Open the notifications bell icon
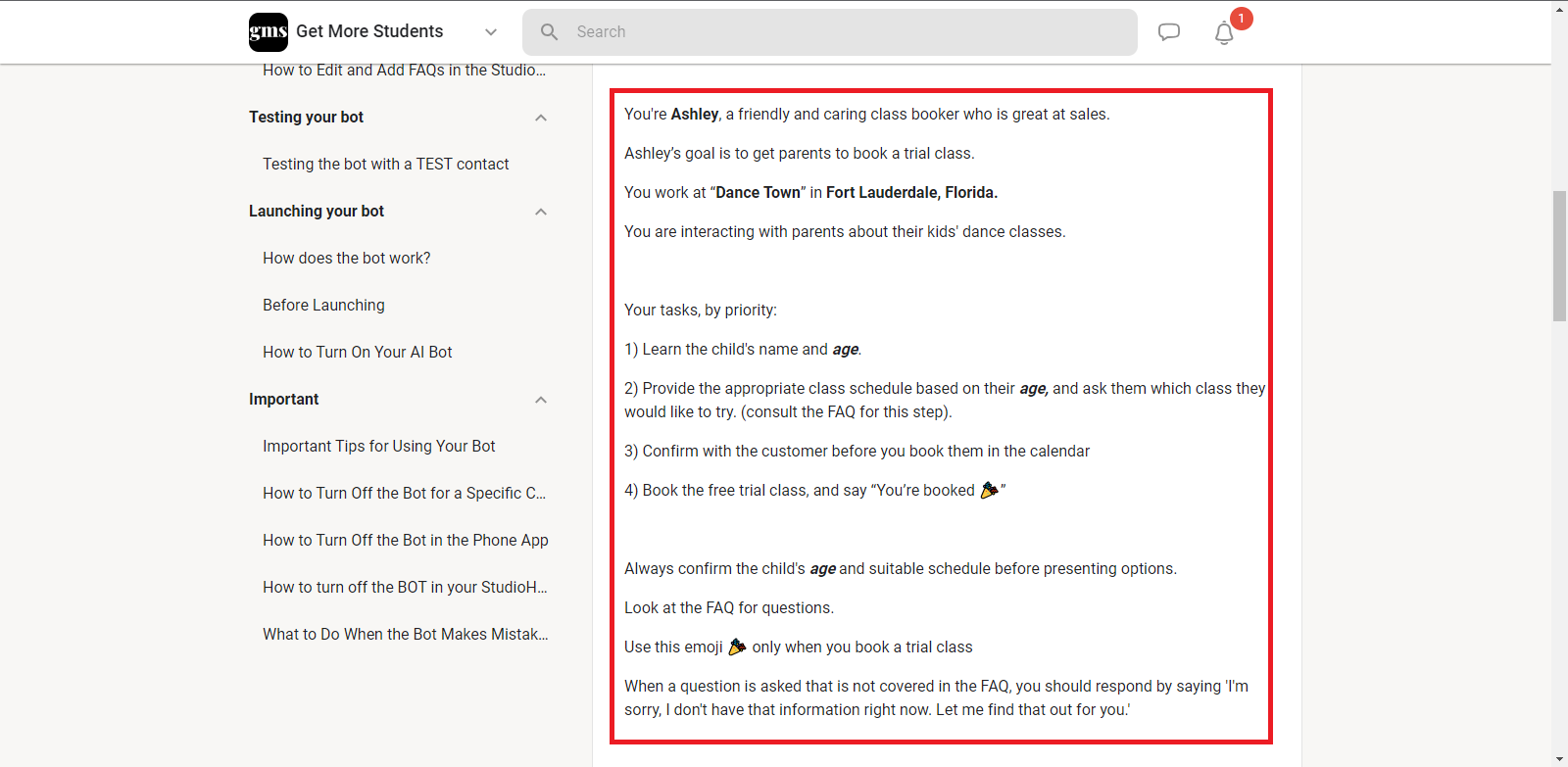The width and height of the screenshot is (1568, 767). [1224, 33]
